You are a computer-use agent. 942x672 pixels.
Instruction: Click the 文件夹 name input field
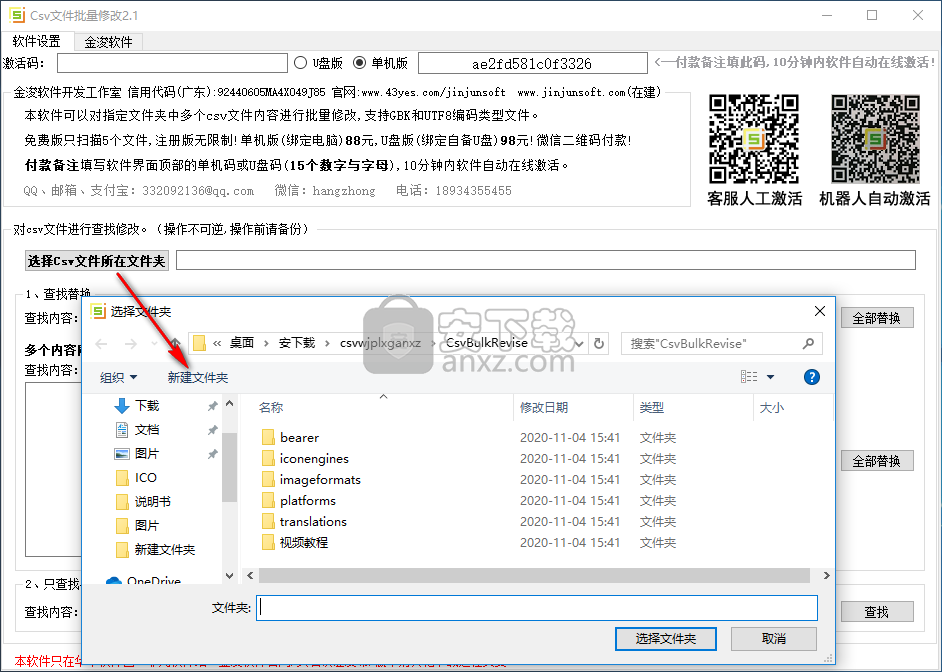[536, 608]
